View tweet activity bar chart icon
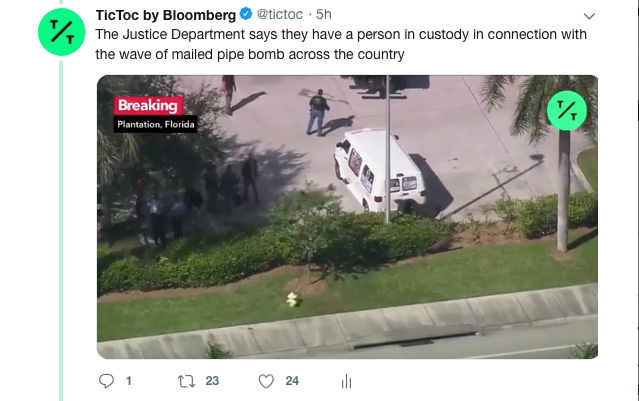This screenshot has width=639, height=401. [x=346, y=381]
